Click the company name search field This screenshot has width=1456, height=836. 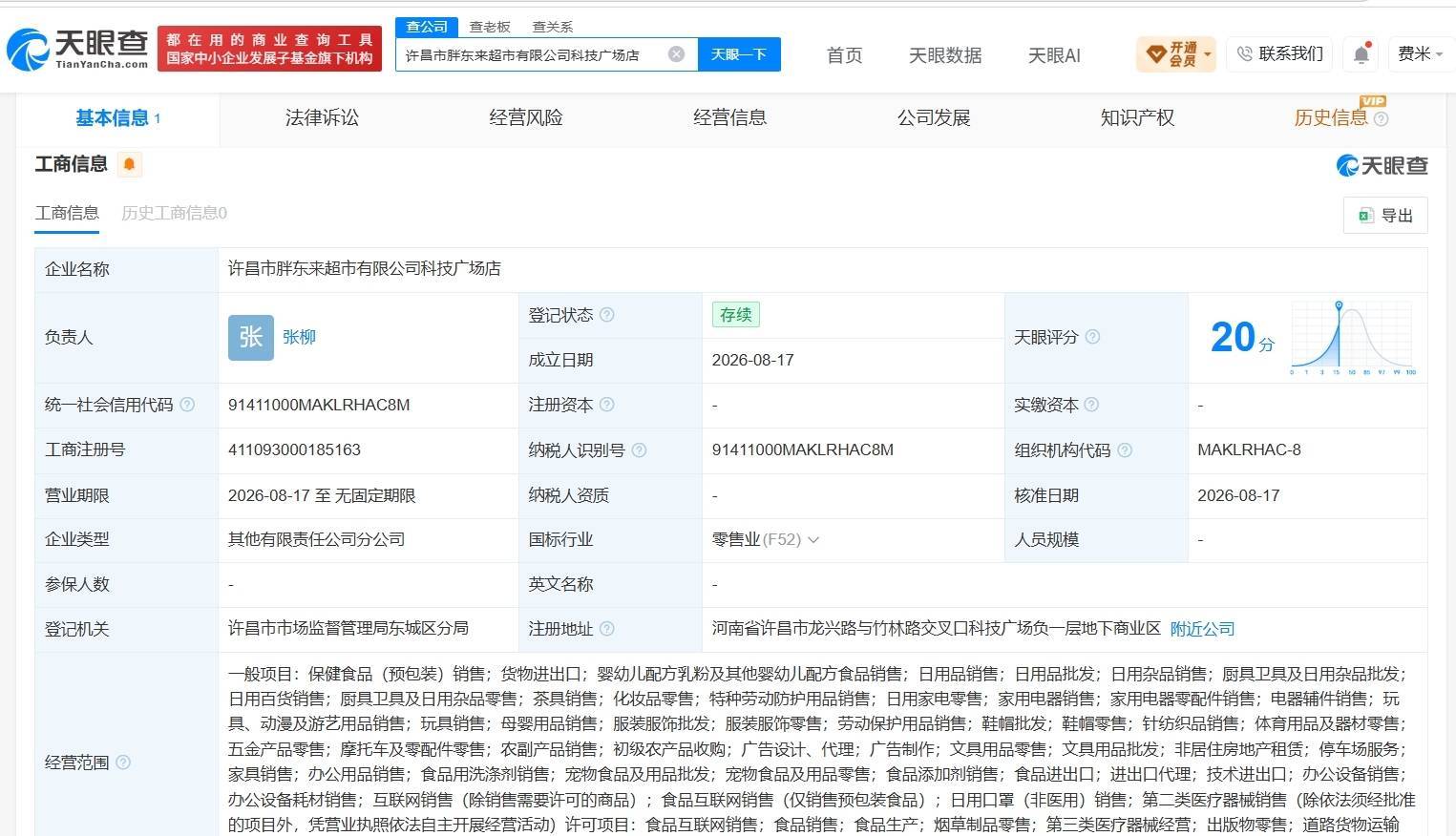point(534,54)
